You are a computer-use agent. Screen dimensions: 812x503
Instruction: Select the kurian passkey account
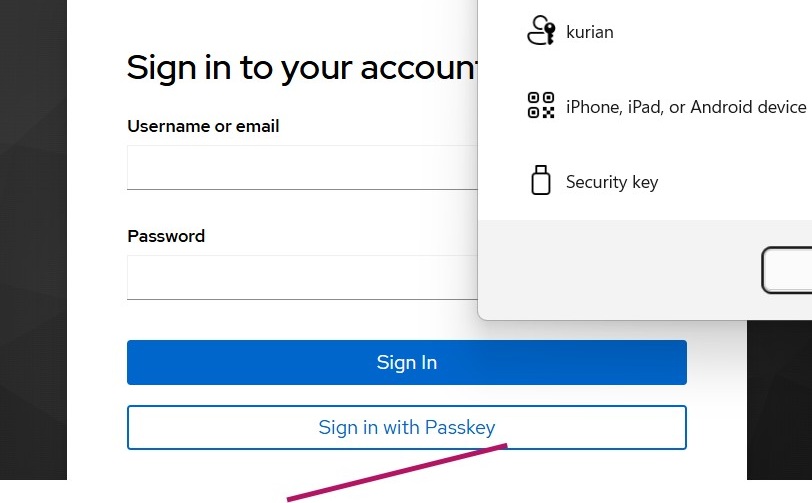point(590,32)
